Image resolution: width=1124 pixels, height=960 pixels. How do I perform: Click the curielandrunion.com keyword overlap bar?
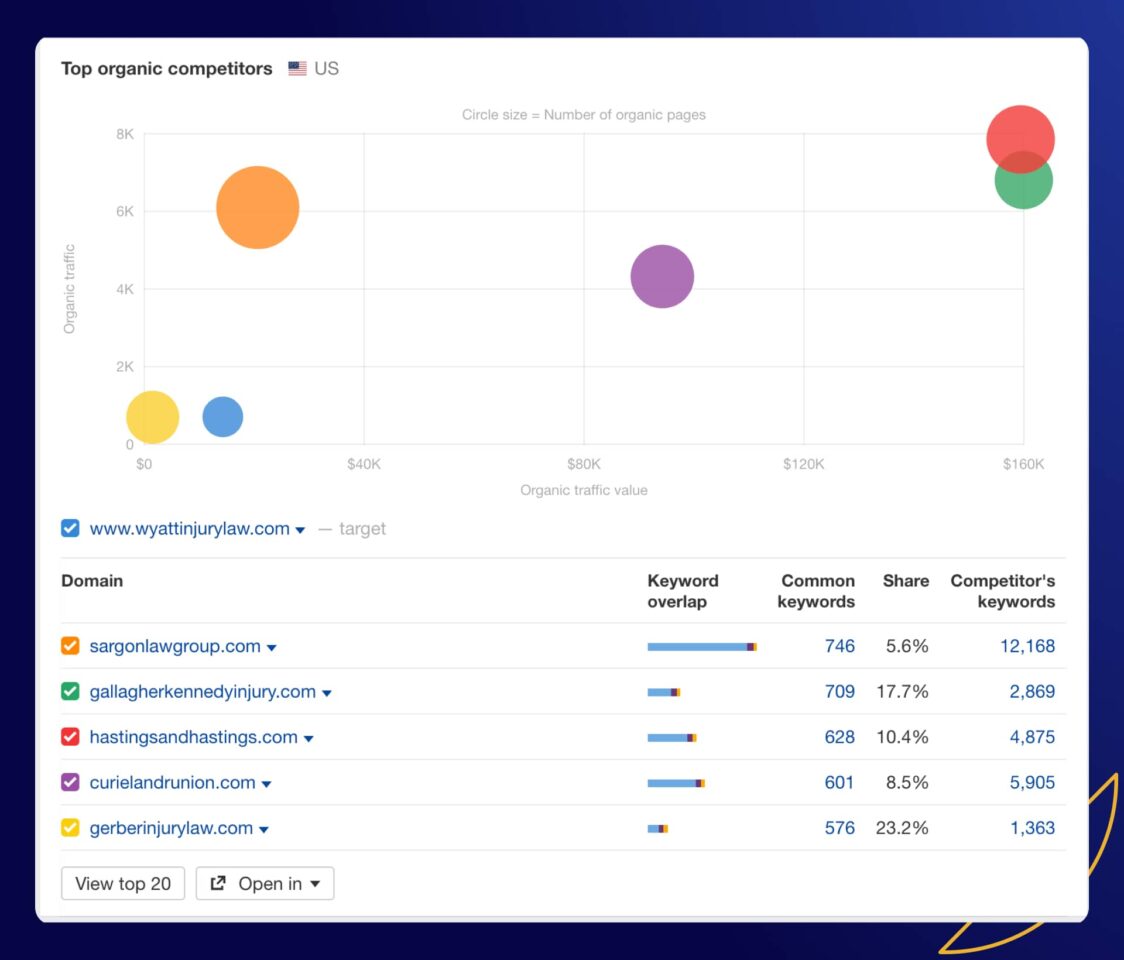pyautogui.click(x=676, y=783)
